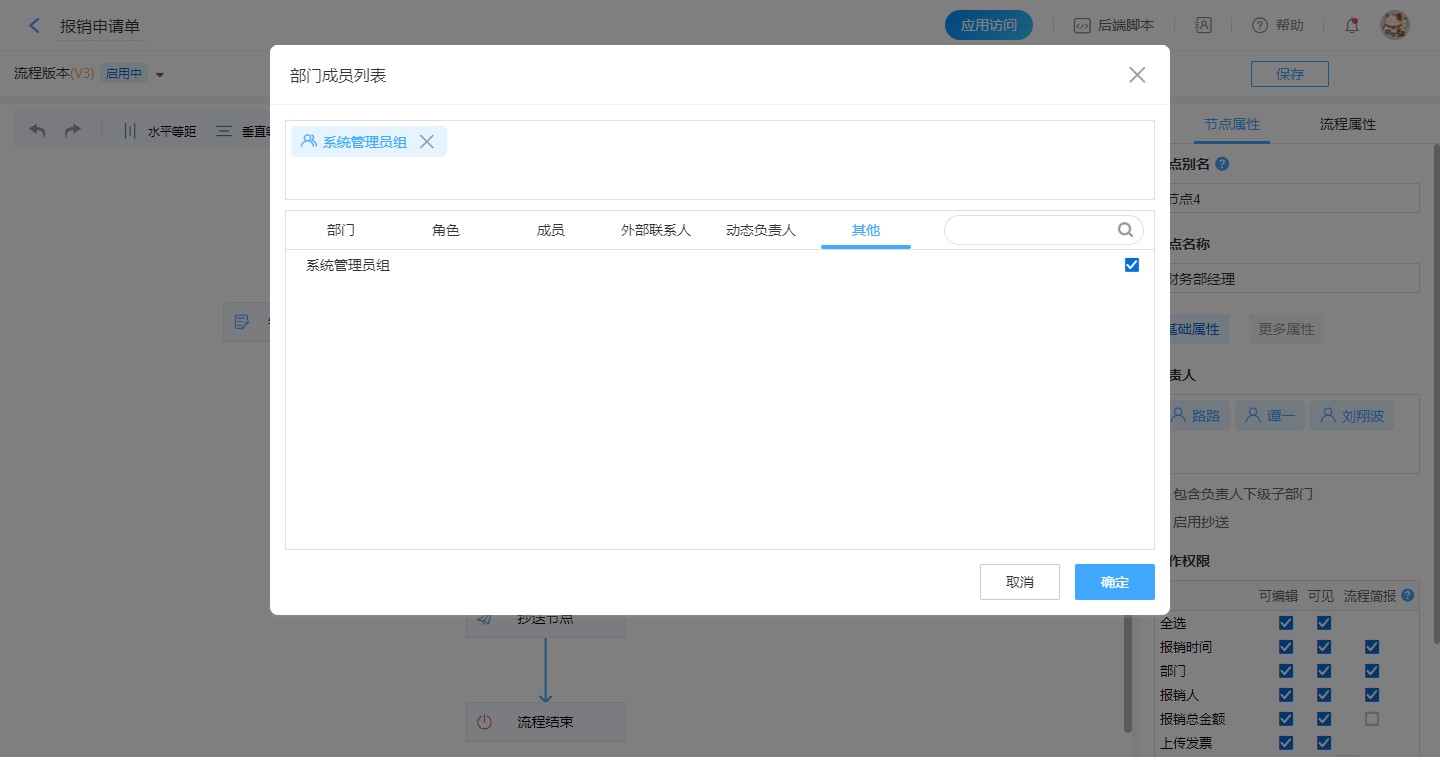1440x757 pixels.
Task: Expand the 流程版本 dropdown arrow
Action: (x=160, y=74)
